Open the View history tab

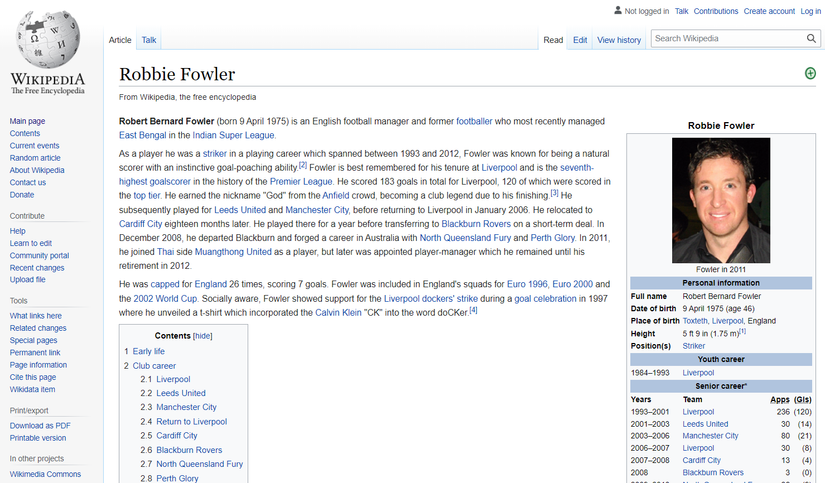point(619,40)
